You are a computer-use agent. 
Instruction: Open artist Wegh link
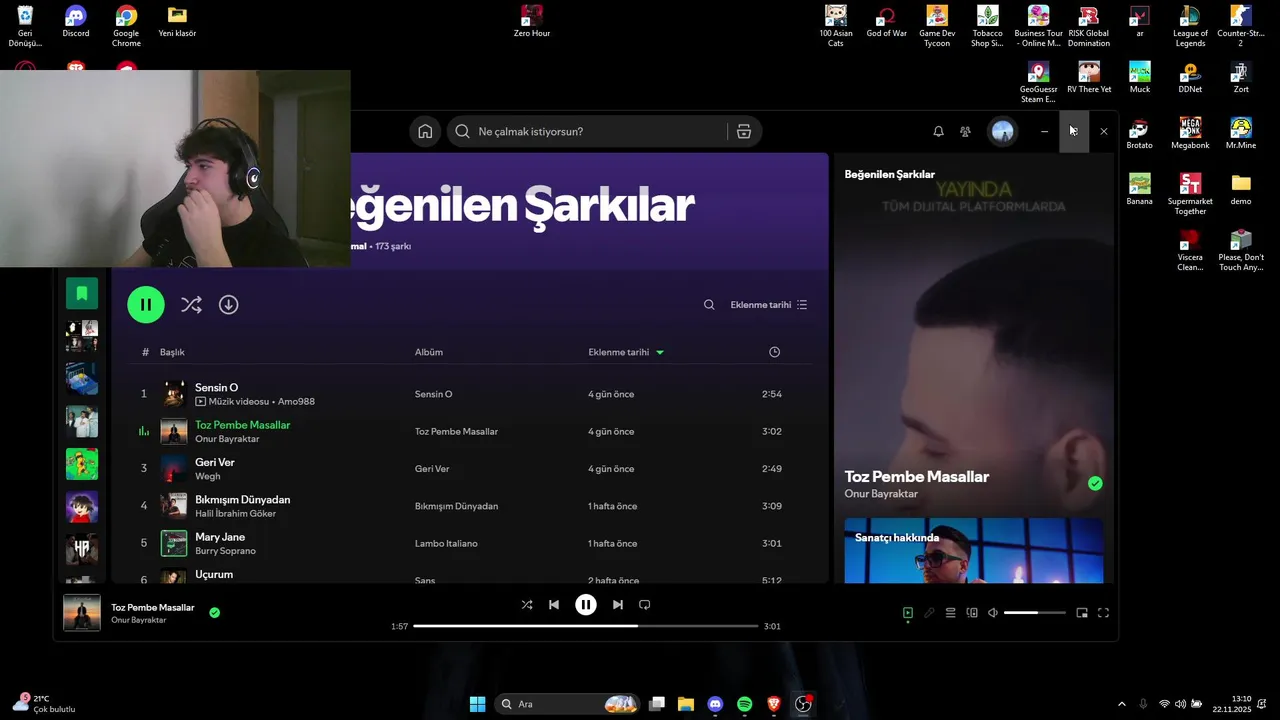pos(208,477)
